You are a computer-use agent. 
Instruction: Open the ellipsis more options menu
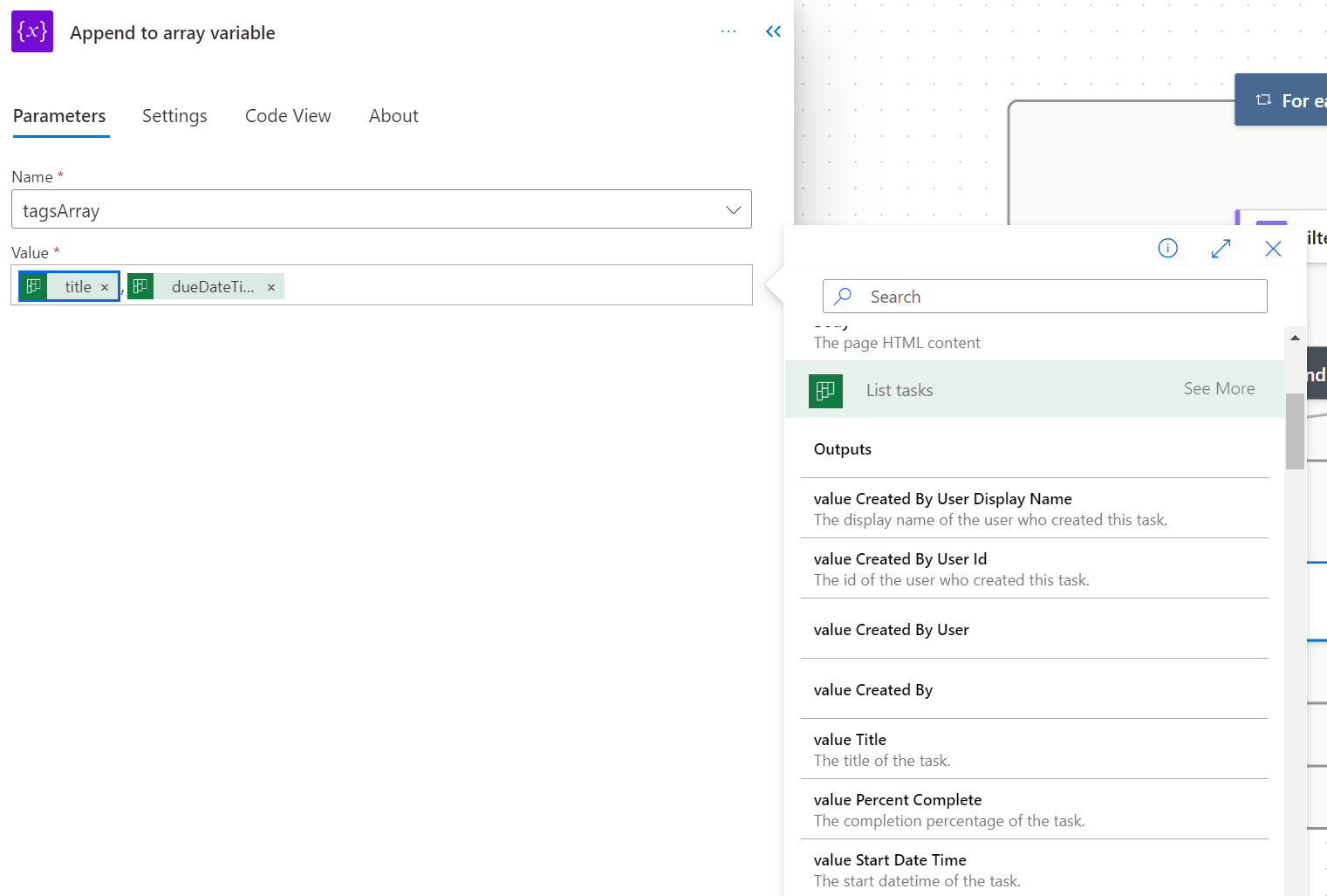[728, 31]
